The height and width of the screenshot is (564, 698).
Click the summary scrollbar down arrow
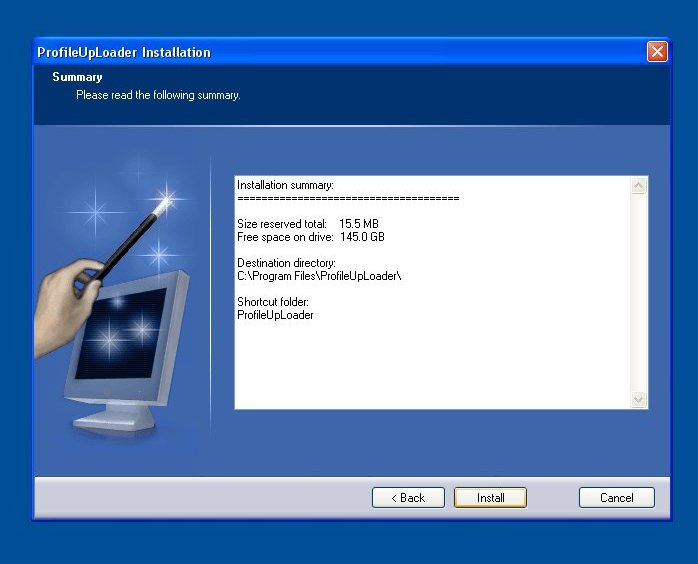pos(639,399)
